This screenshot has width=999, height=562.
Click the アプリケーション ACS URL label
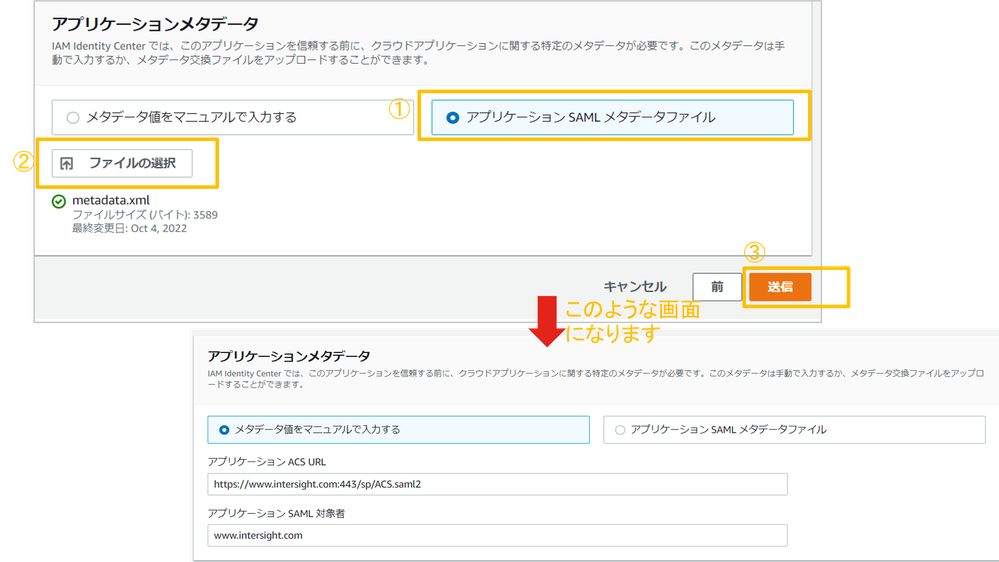pyautogui.click(x=266, y=462)
